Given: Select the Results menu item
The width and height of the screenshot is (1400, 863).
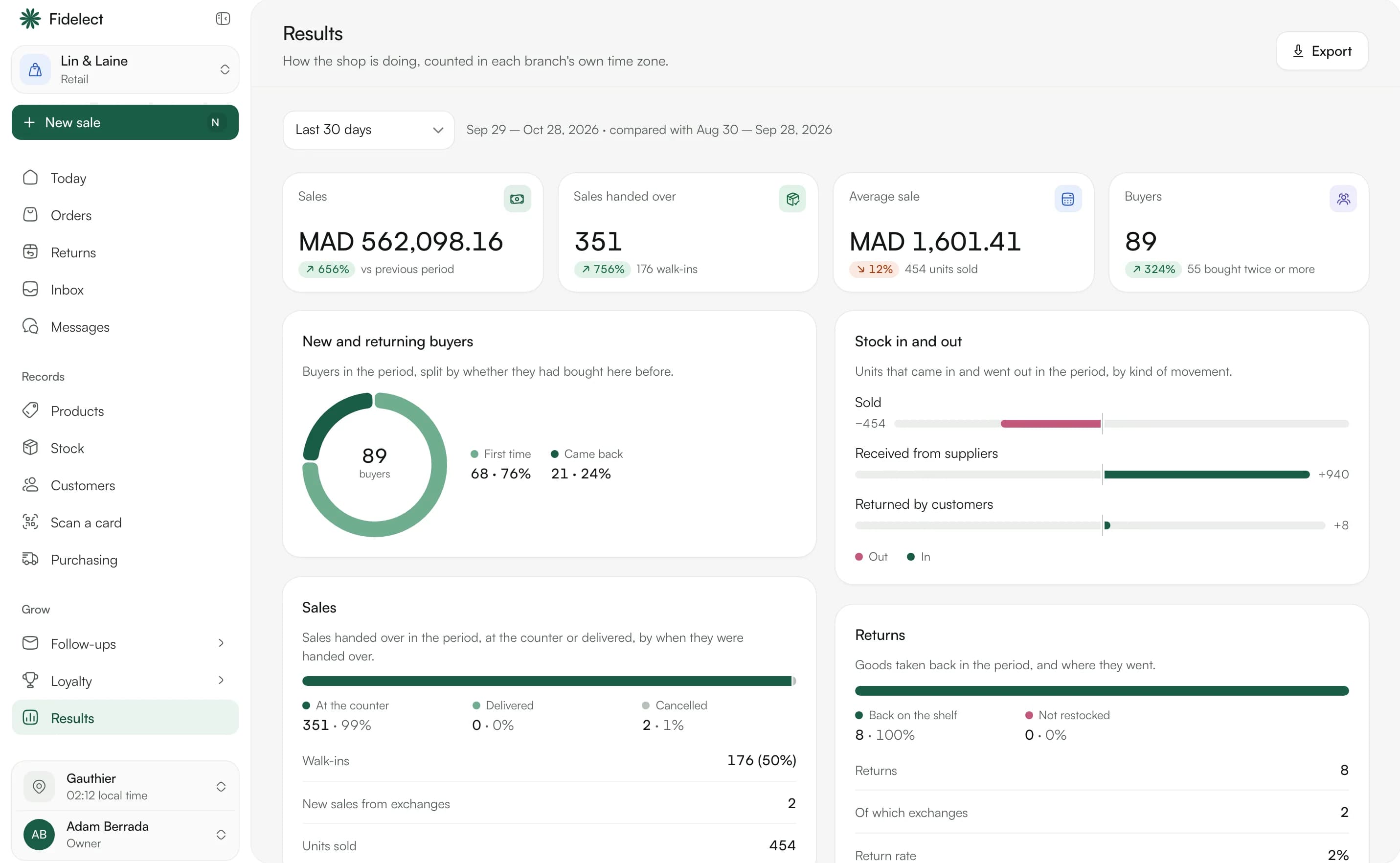Looking at the screenshot, I should click(x=125, y=717).
